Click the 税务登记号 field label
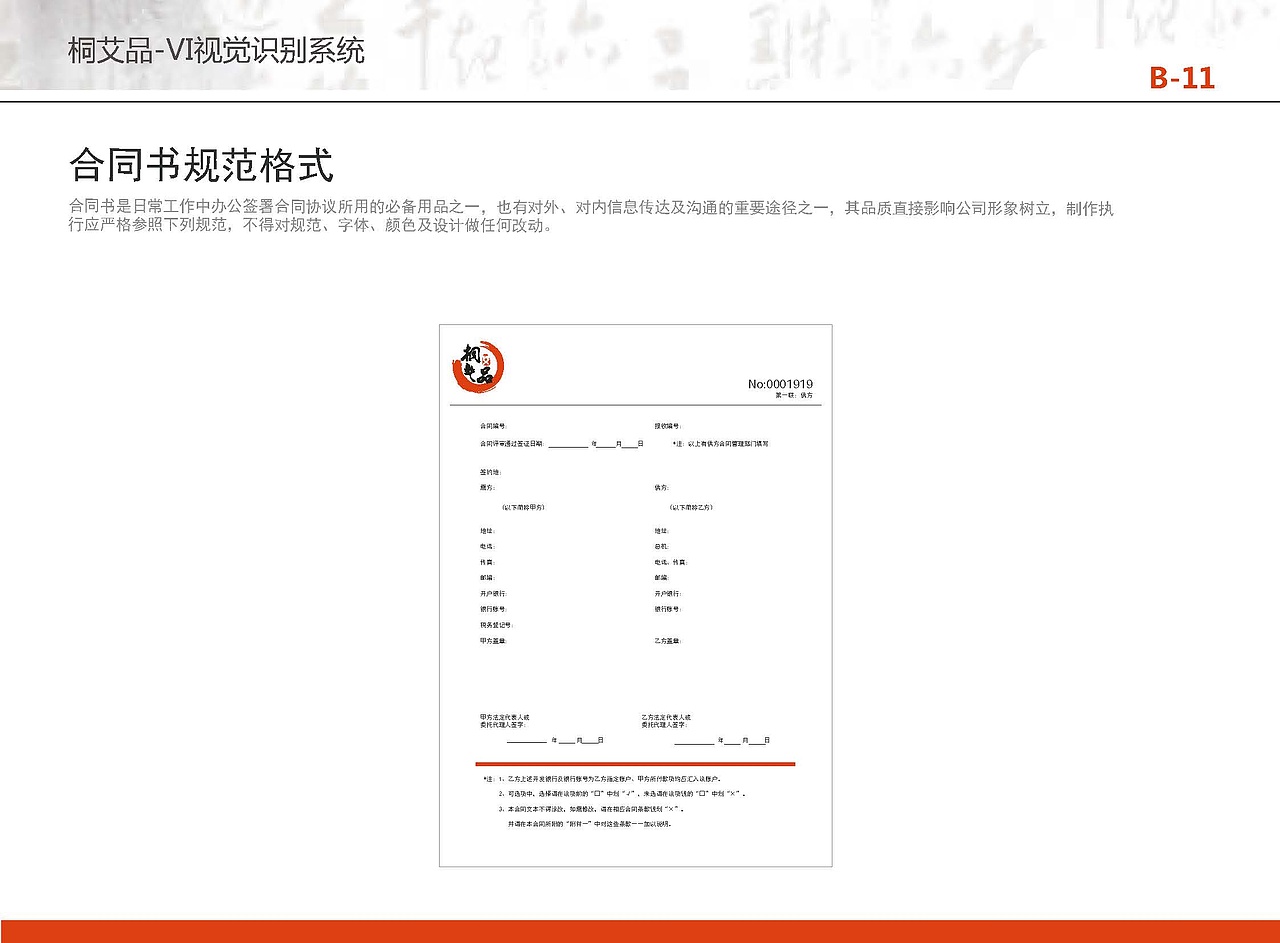This screenshot has height=943, width=1280. click(x=496, y=625)
